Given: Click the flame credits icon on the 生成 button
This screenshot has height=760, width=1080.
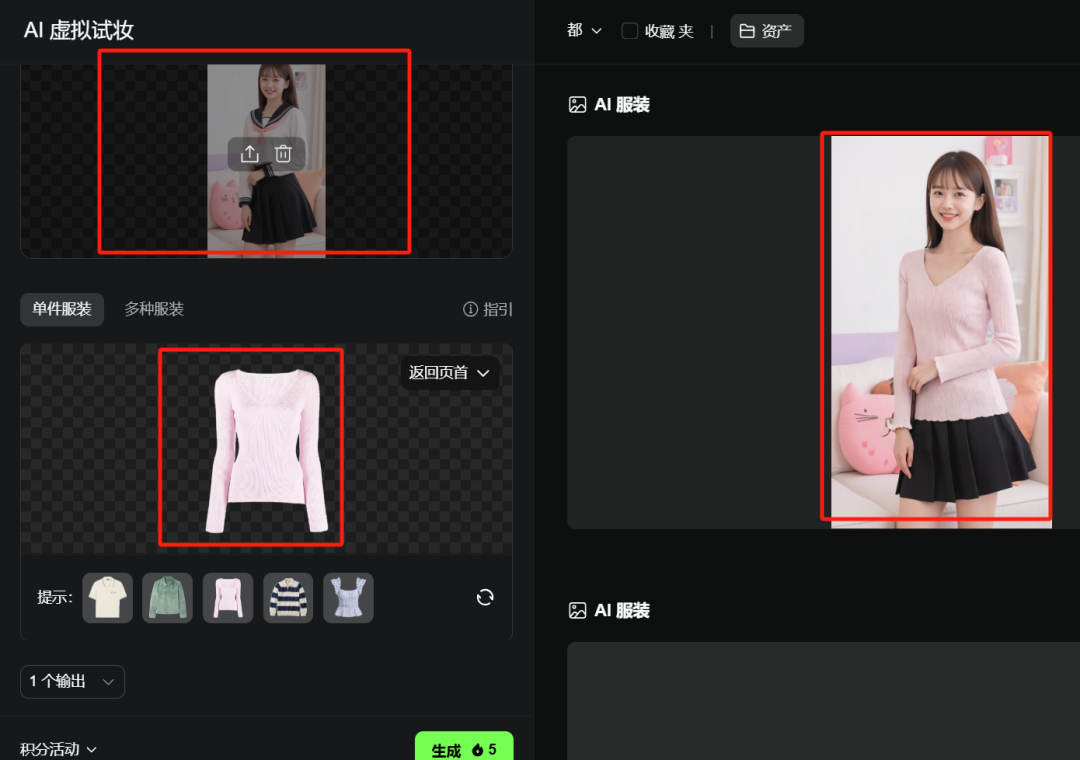Looking at the screenshot, I should click(478, 749).
